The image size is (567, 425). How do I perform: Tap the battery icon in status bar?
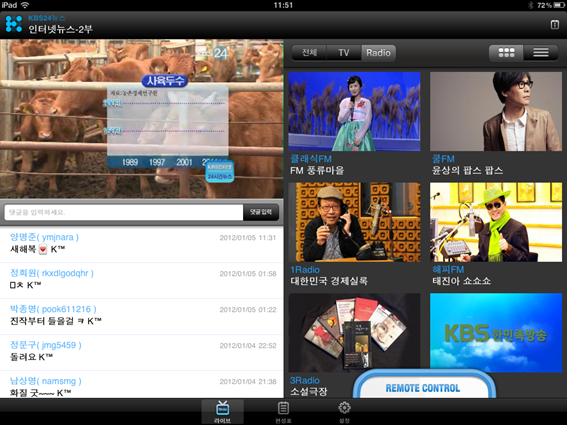point(559,5)
